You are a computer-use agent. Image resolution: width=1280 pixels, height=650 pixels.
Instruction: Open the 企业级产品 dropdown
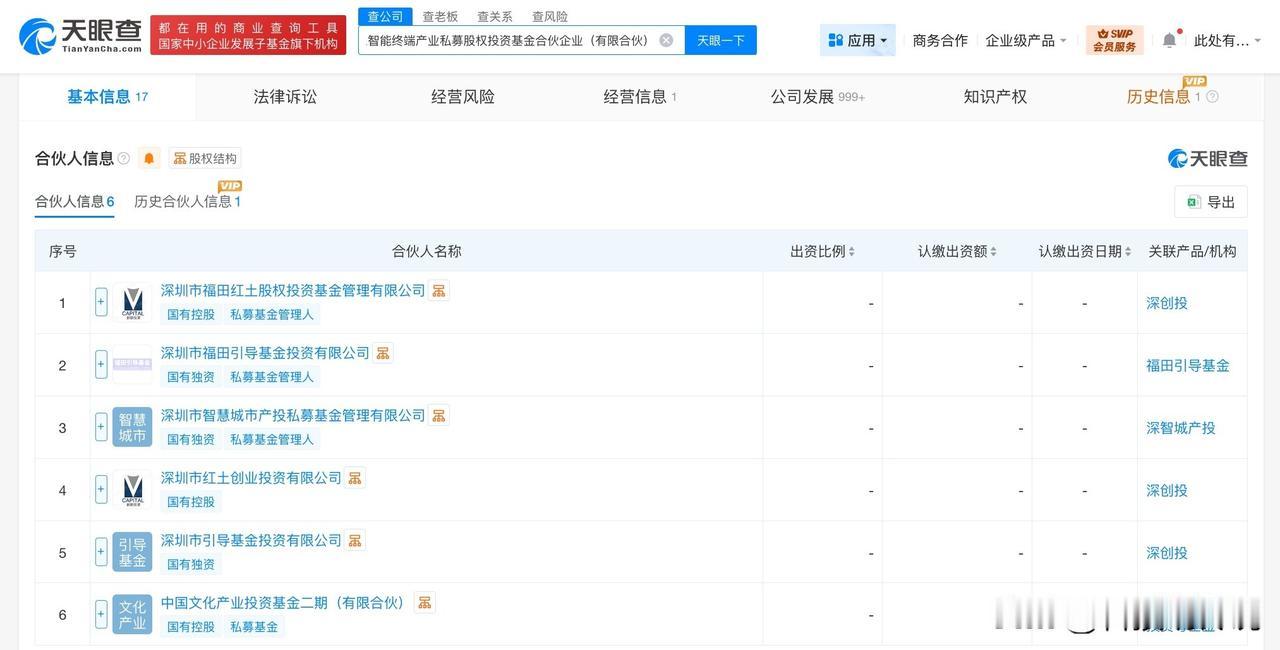tap(1026, 40)
